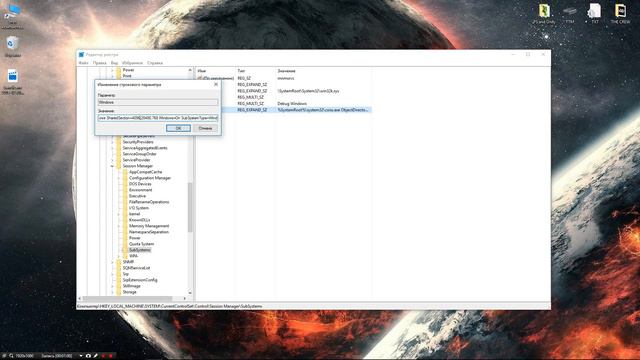Screen dimensions: 640x360
Task: Select the Quota System key
Action: click(x=141, y=244)
